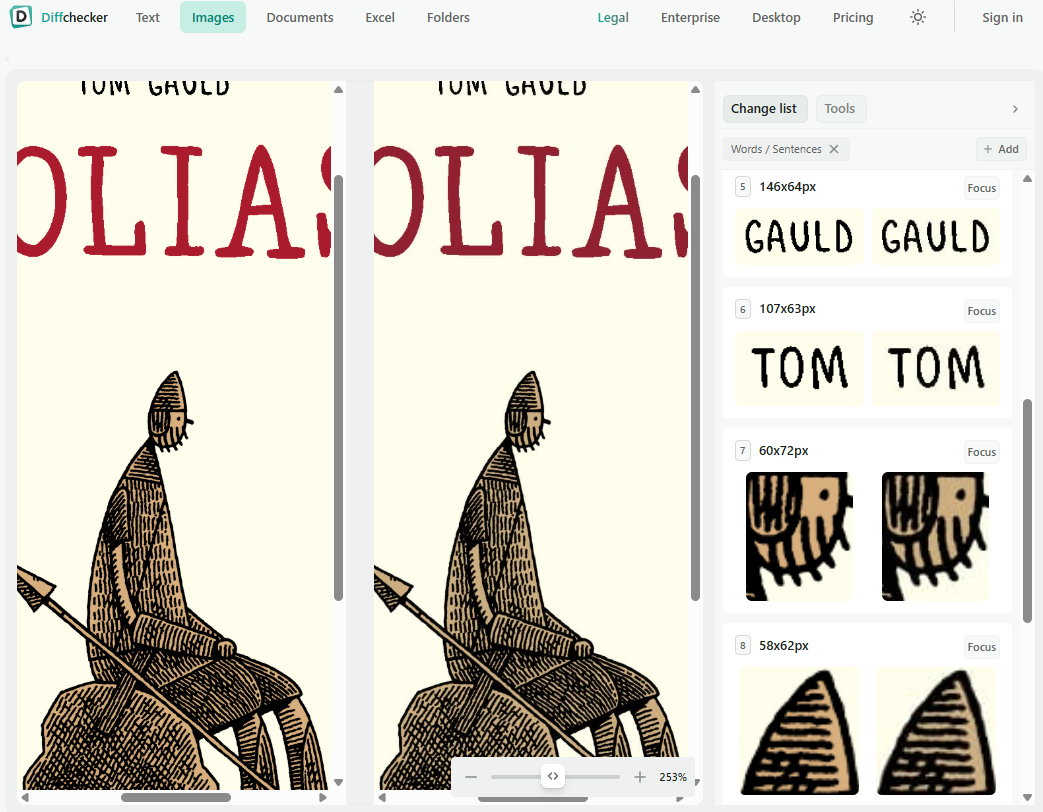The width and height of the screenshot is (1043, 812).
Task: Select the left TOM thumbnail in change 6
Action: point(799,368)
